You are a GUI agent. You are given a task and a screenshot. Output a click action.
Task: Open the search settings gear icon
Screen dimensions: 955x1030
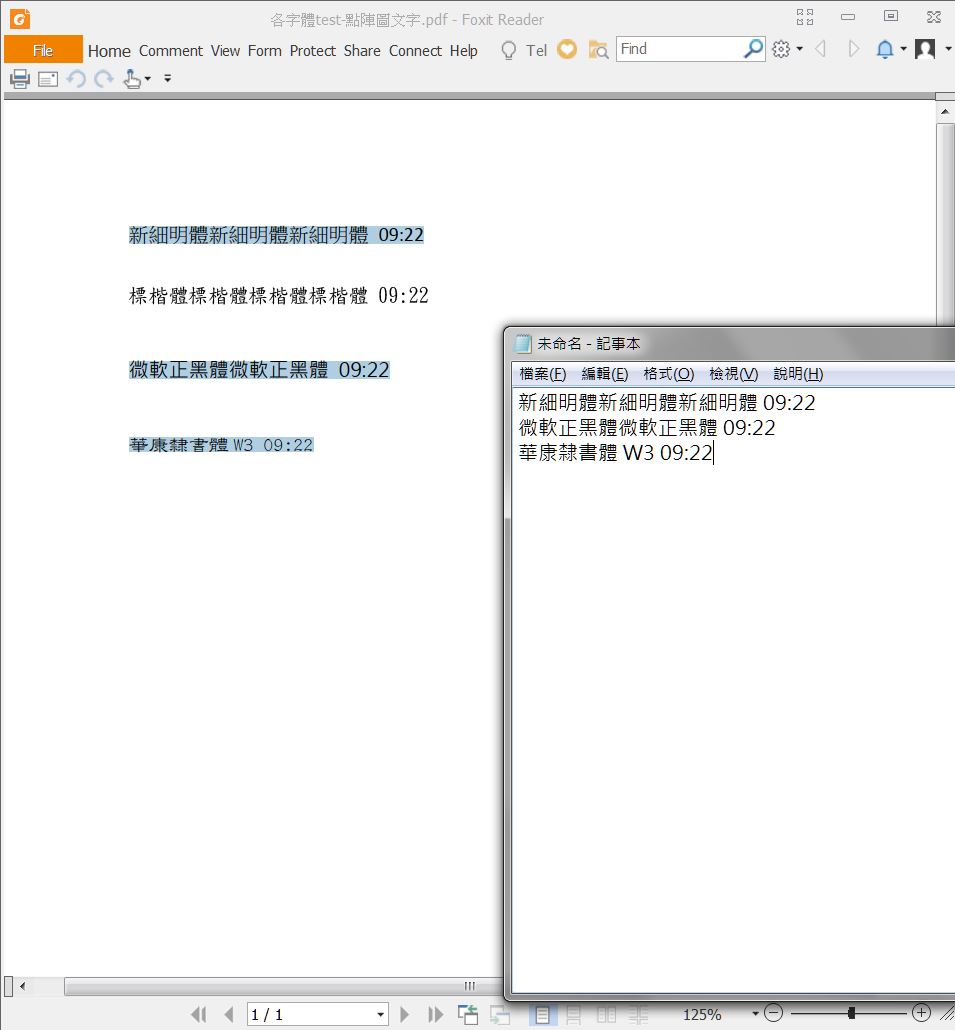781,49
